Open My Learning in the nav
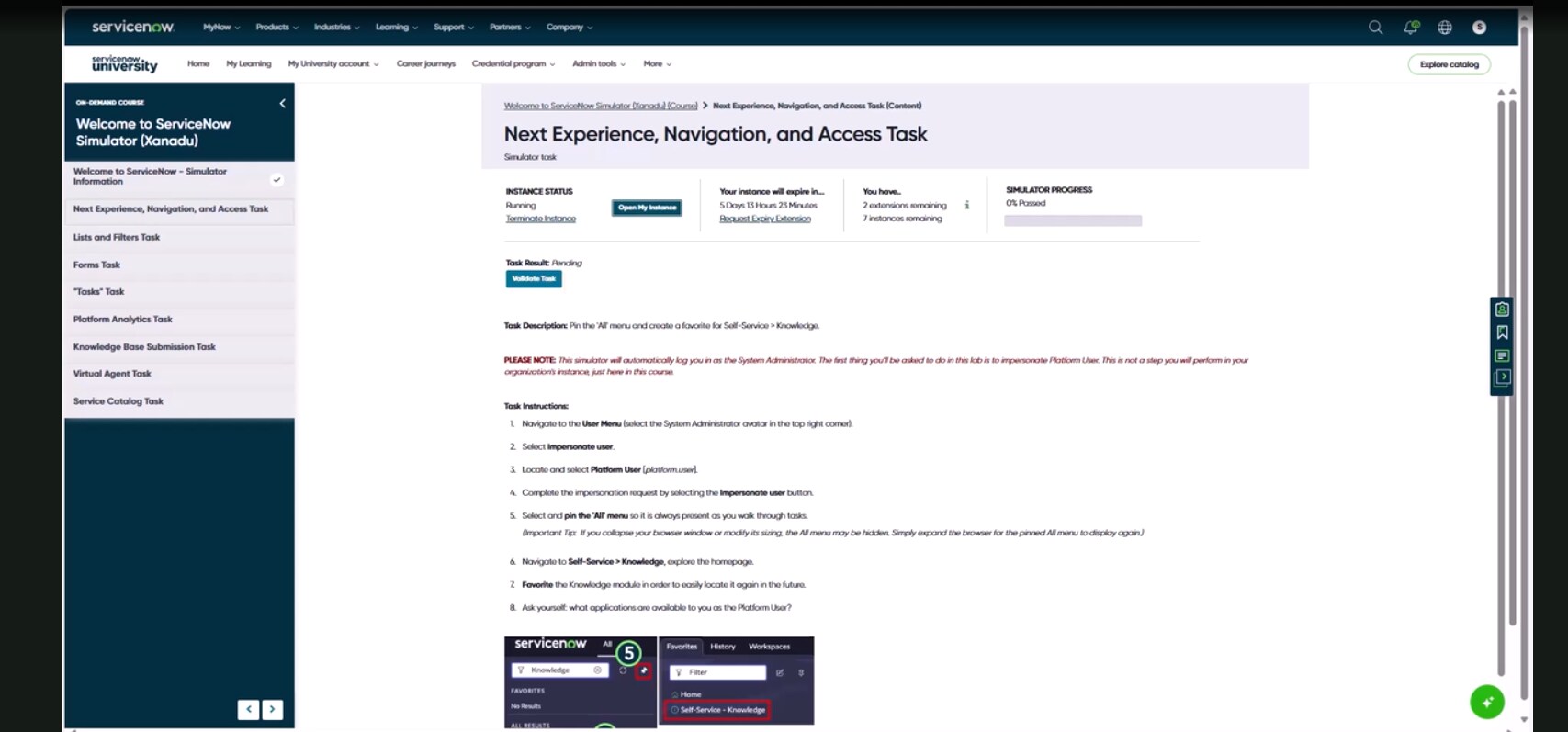Screen dimensions: 1568x732 249,64
